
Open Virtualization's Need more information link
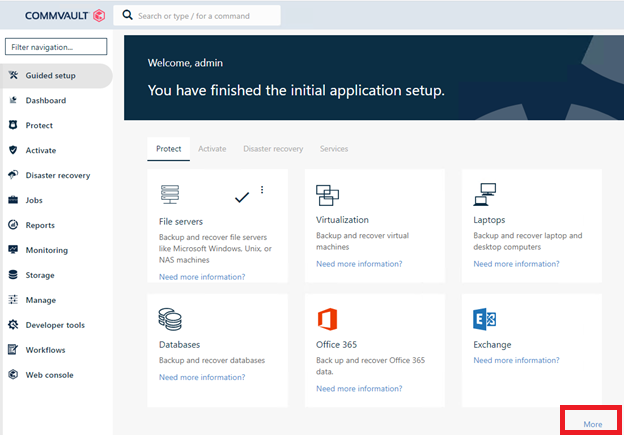(359, 264)
